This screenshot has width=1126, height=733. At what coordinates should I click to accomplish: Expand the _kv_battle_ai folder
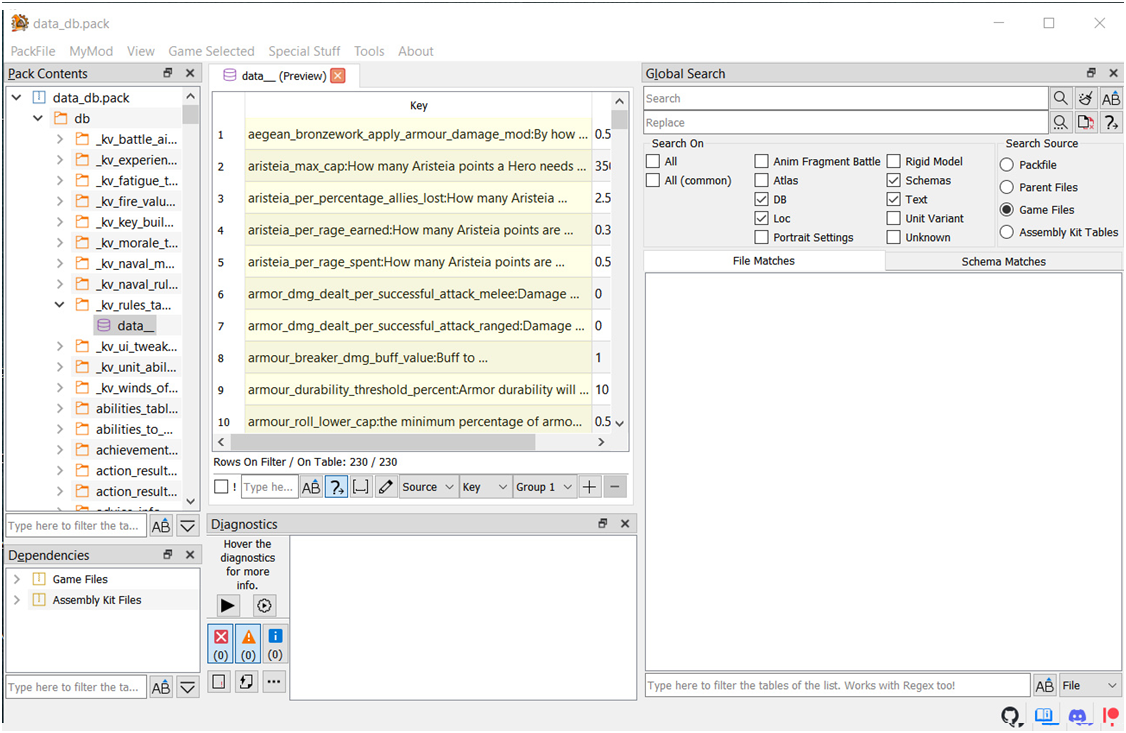click(x=60, y=139)
